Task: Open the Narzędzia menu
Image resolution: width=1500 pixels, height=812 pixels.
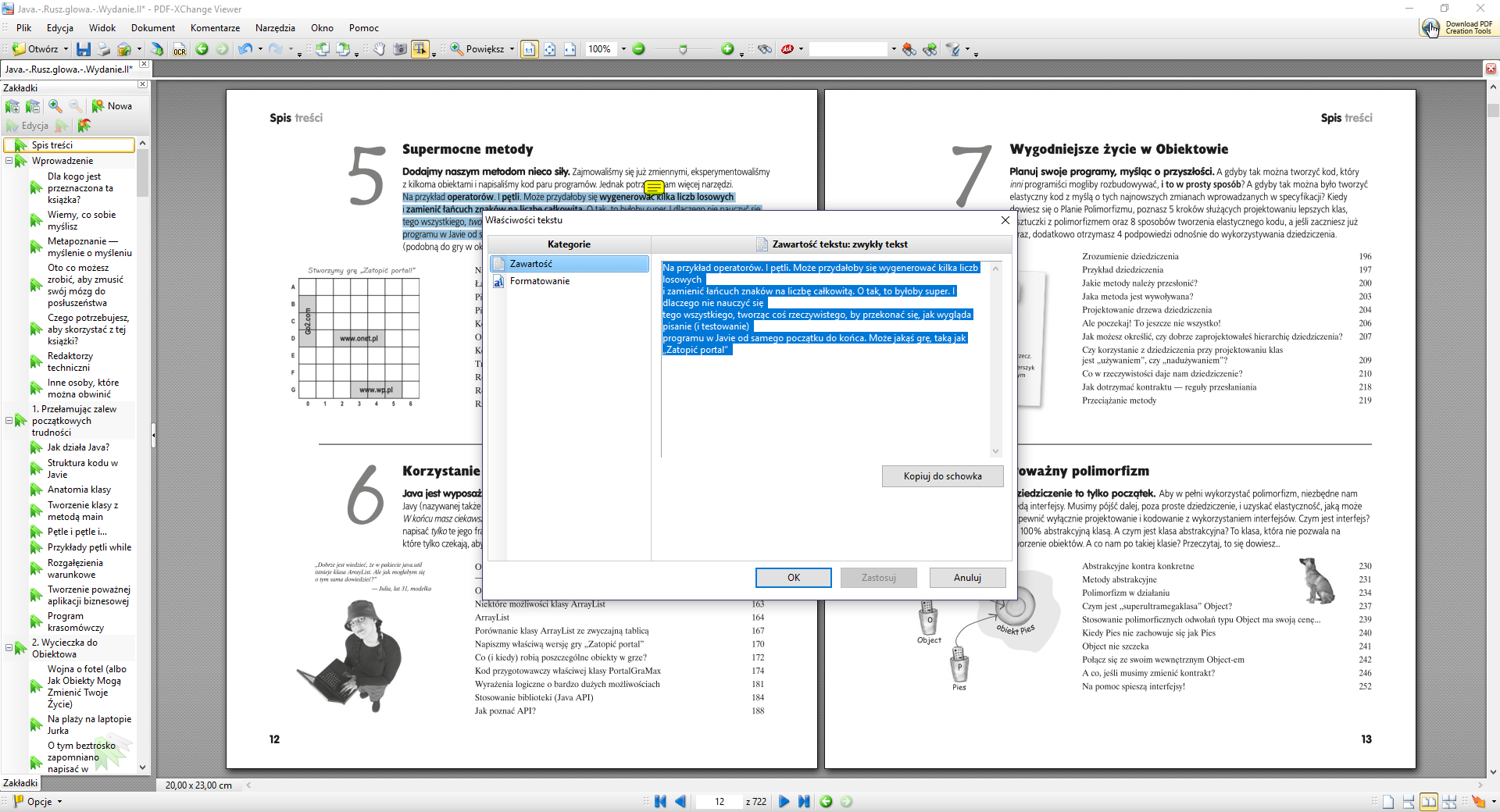Action: [275, 28]
